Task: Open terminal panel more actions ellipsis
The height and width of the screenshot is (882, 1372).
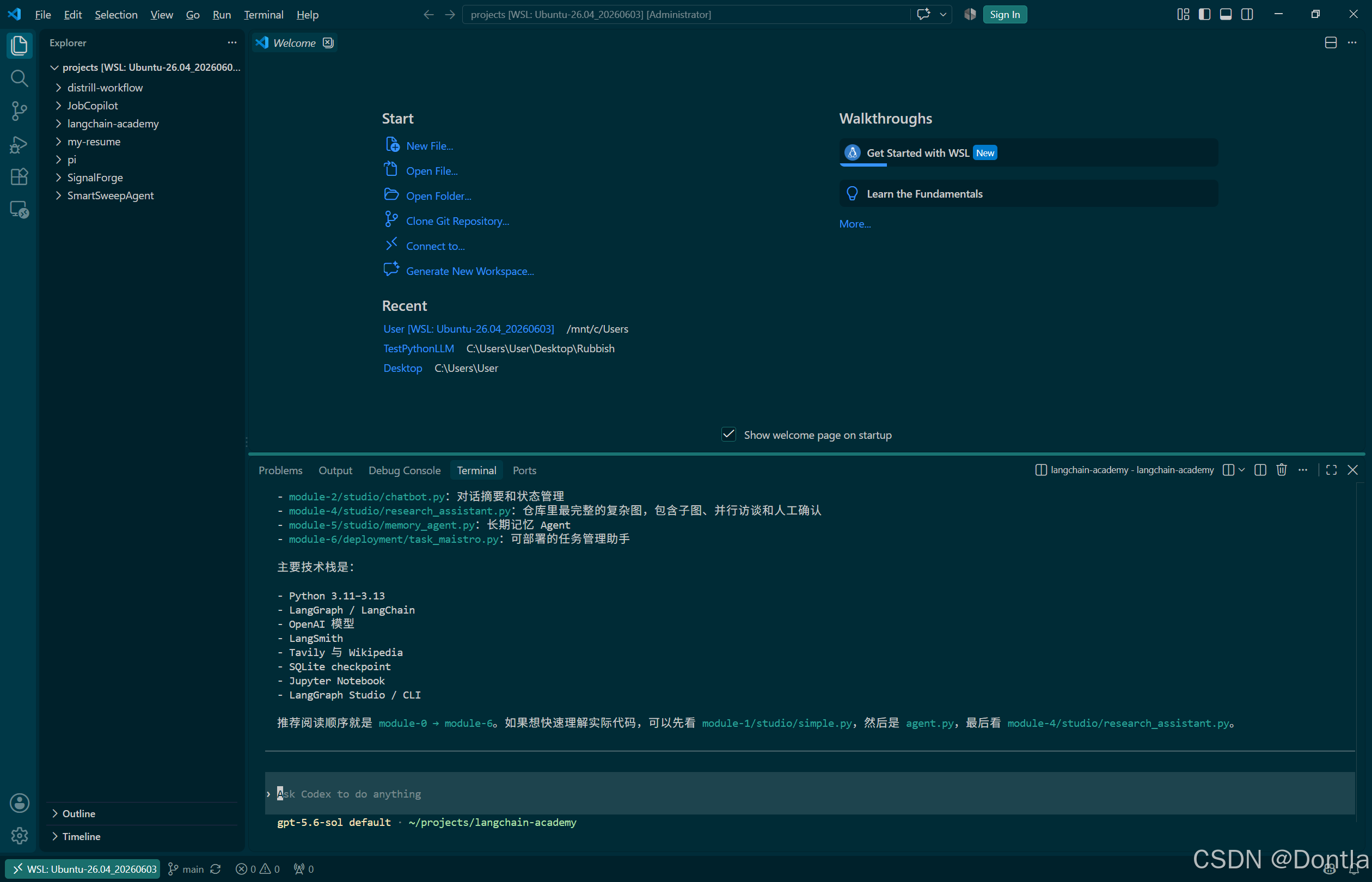Action: pos(1303,470)
